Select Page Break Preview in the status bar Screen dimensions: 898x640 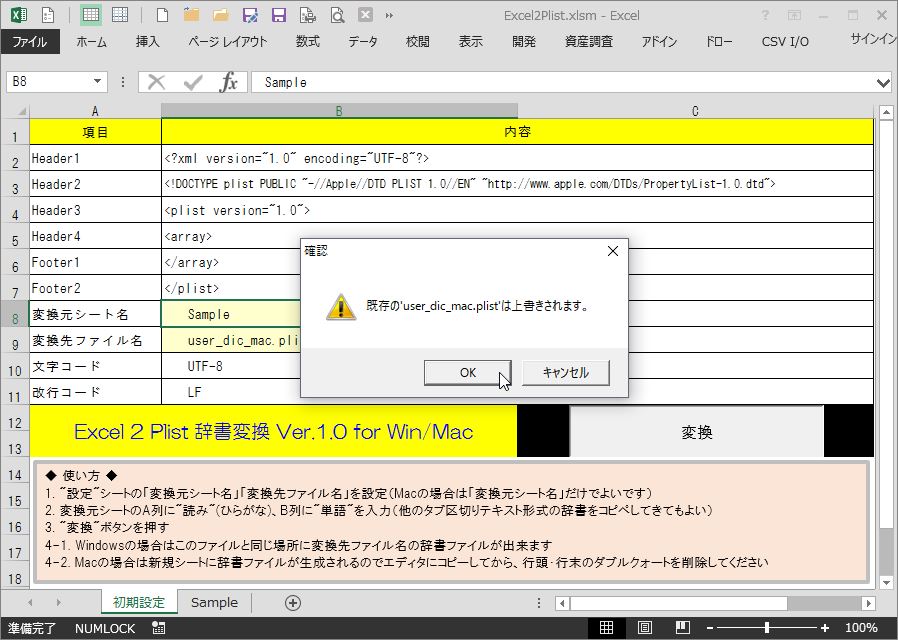coord(681,627)
